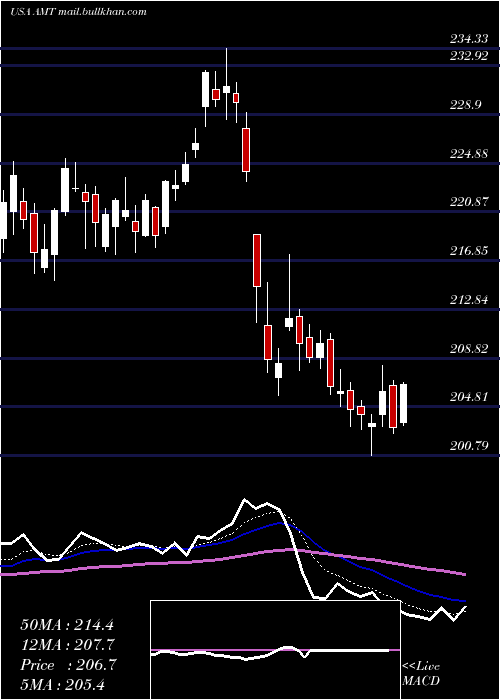
Task: Click the USA AMT mail.bullkhan.com header text
Action: click(78, 12)
